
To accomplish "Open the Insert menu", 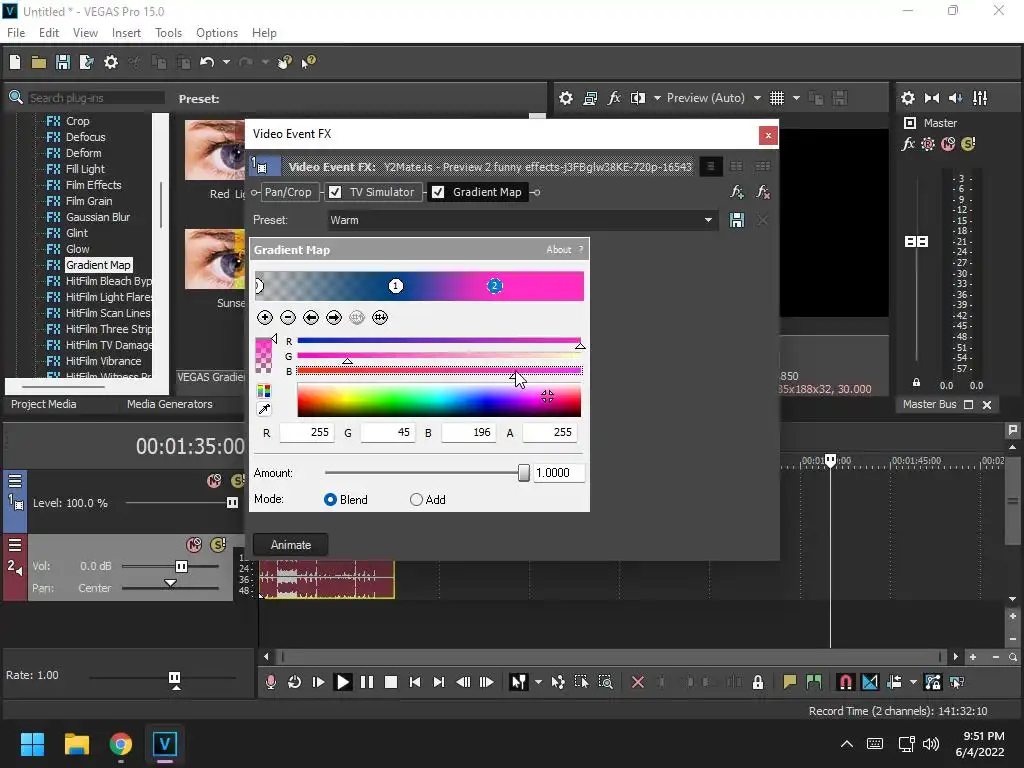I will click(x=126, y=33).
